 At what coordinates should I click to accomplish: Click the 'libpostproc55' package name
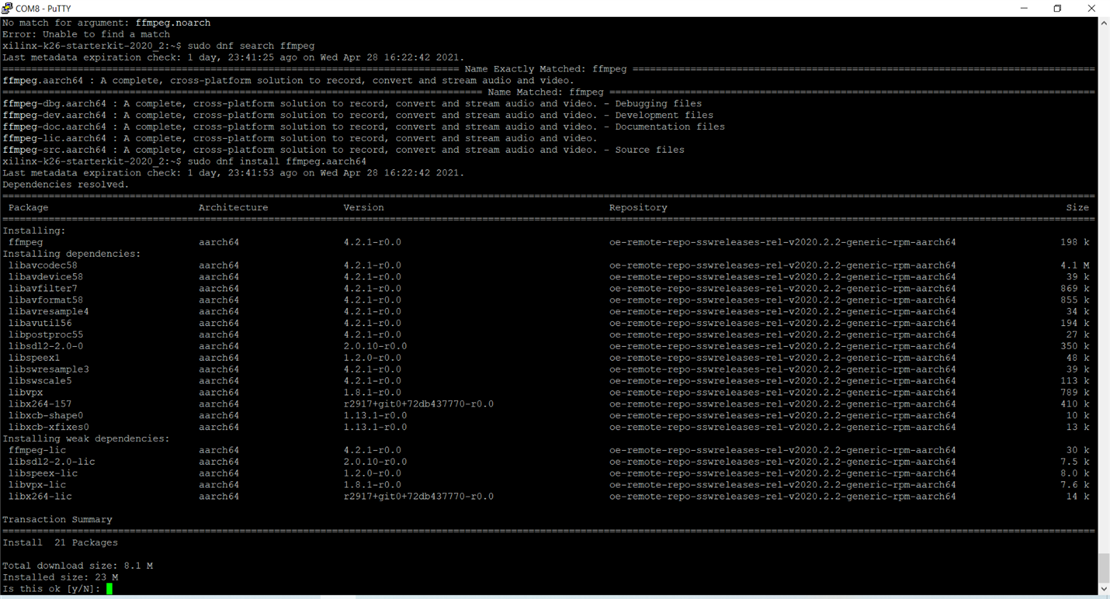(x=46, y=335)
